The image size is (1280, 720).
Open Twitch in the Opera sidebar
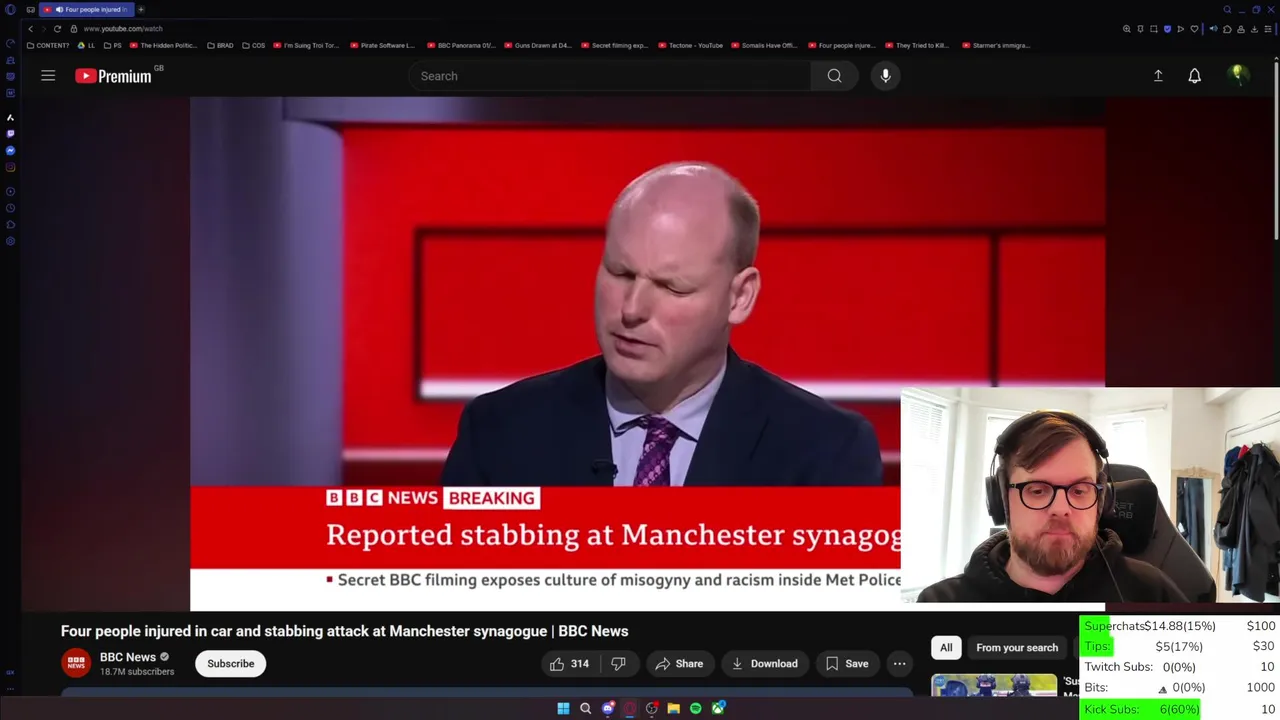(10, 133)
